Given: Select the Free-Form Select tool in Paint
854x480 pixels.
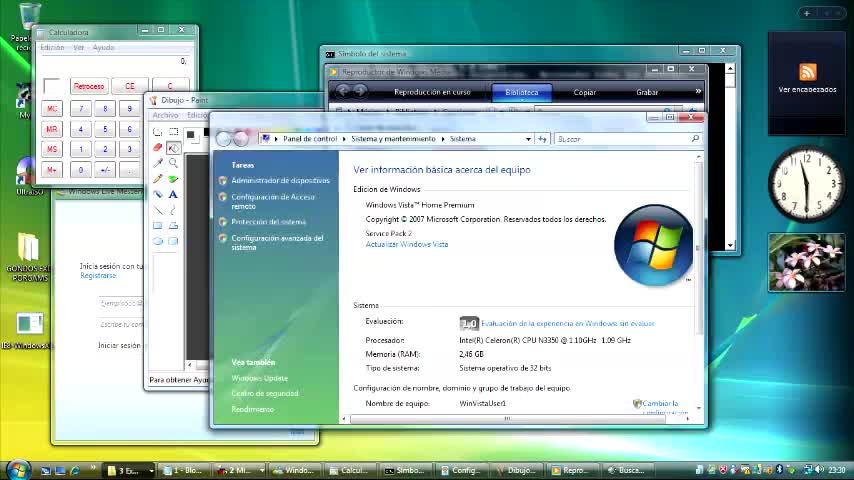Looking at the screenshot, I should [157, 132].
